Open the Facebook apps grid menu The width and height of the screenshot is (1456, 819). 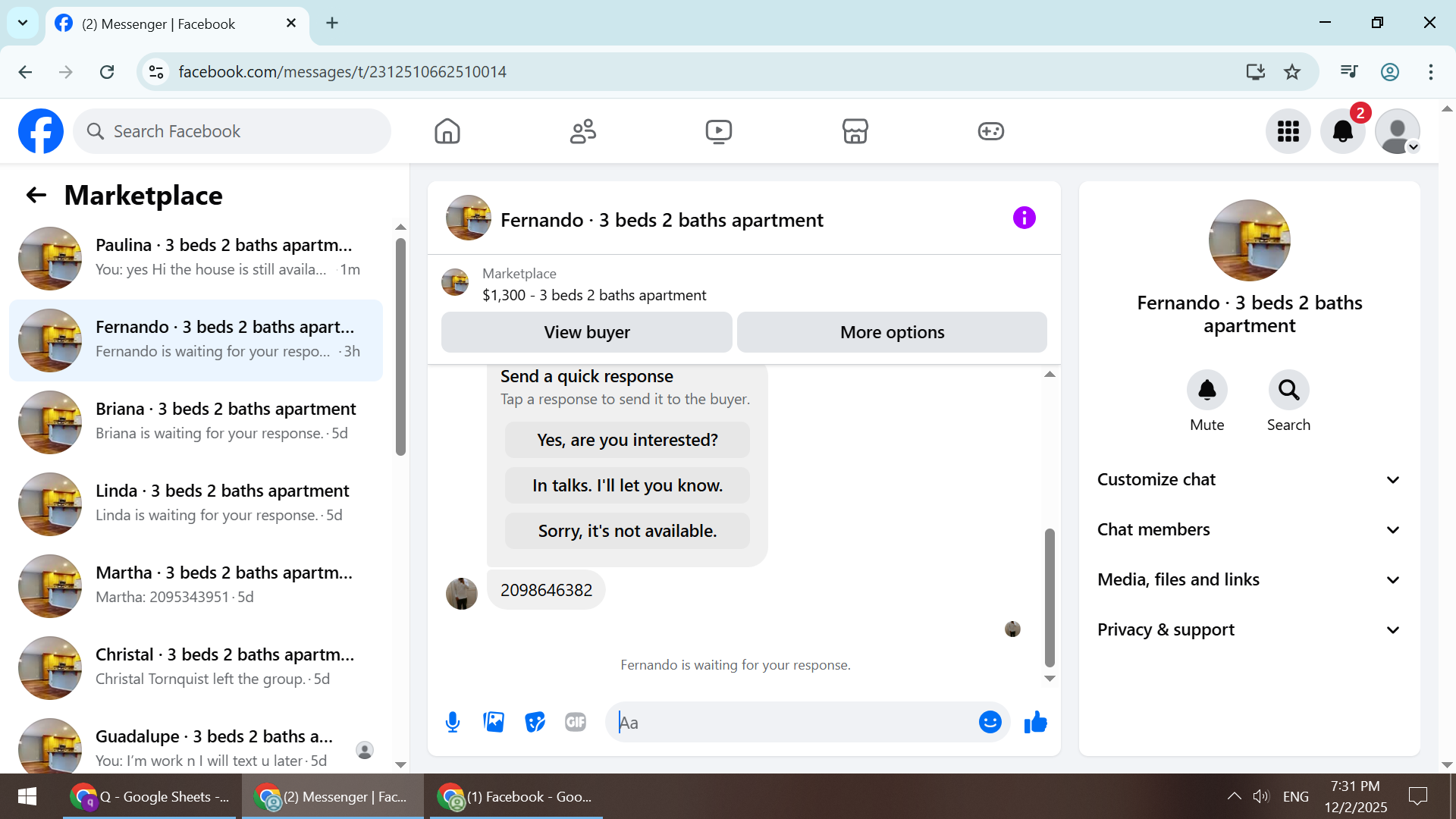tap(1288, 131)
